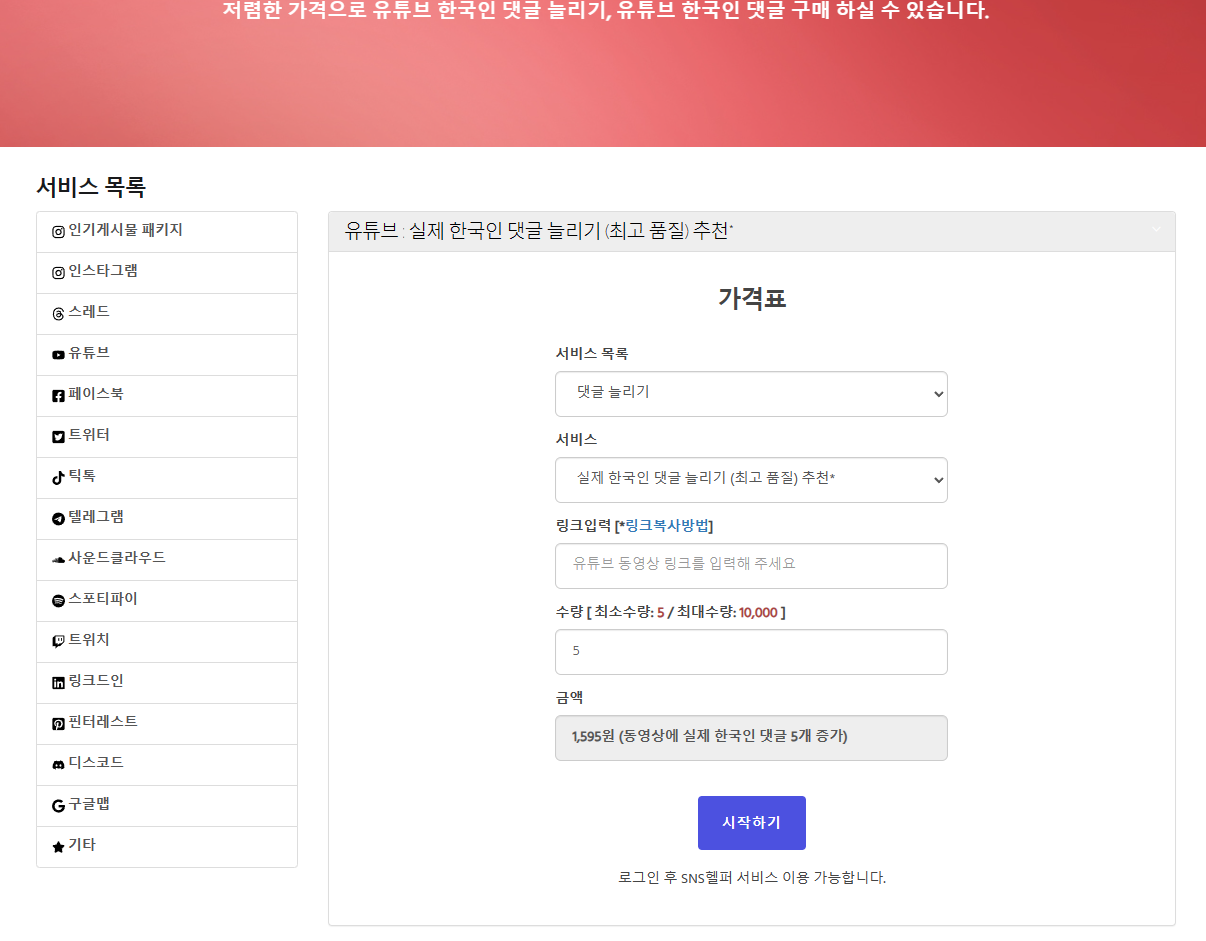Click the Discord icon beside 디스코드
This screenshot has height=941, width=1206.
[58, 764]
